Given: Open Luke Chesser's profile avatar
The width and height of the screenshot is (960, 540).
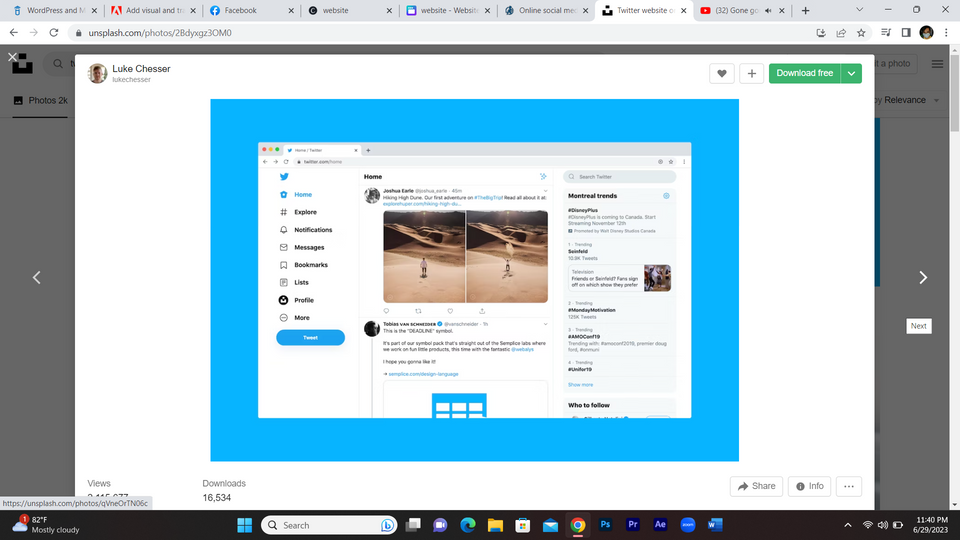Looking at the screenshot, I should click(98, 73).
